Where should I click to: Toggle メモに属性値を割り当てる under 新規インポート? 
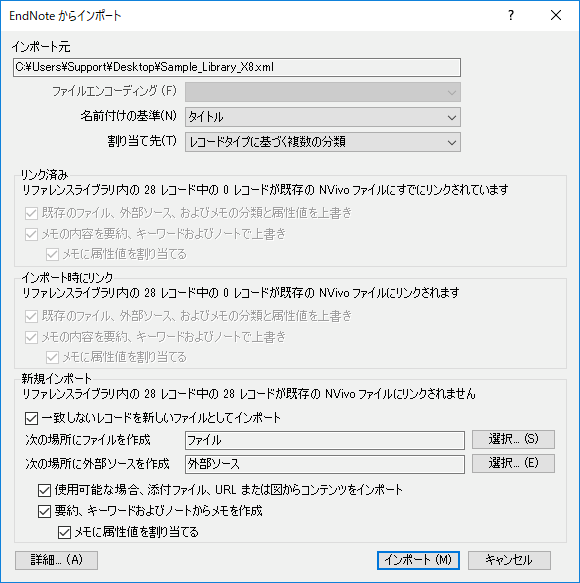pyautogui.click(x=64, y=532)
